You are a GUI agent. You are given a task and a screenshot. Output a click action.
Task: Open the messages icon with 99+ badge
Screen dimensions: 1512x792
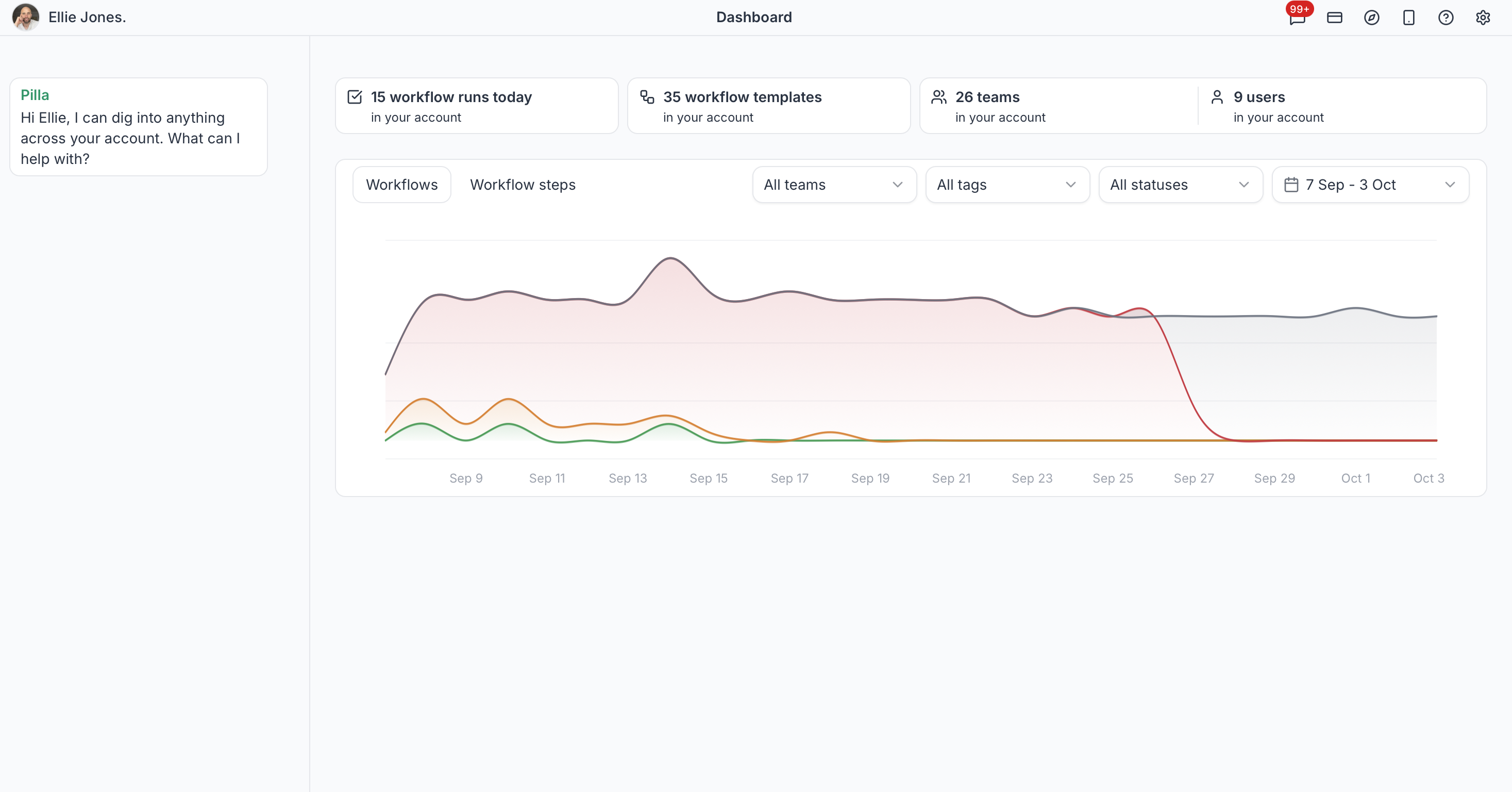(1297, 17)
